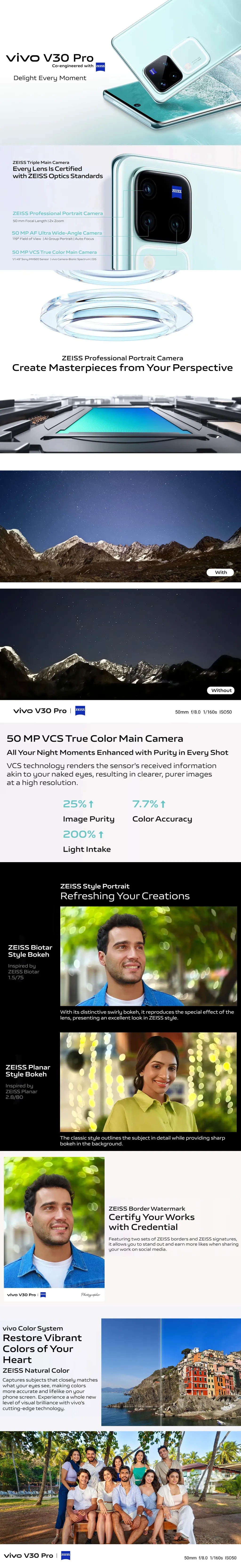Click the 50 MP AF Ultra Wide-Angle Camera label
This screenshot has height=1568, width=241.
(57, 232)
